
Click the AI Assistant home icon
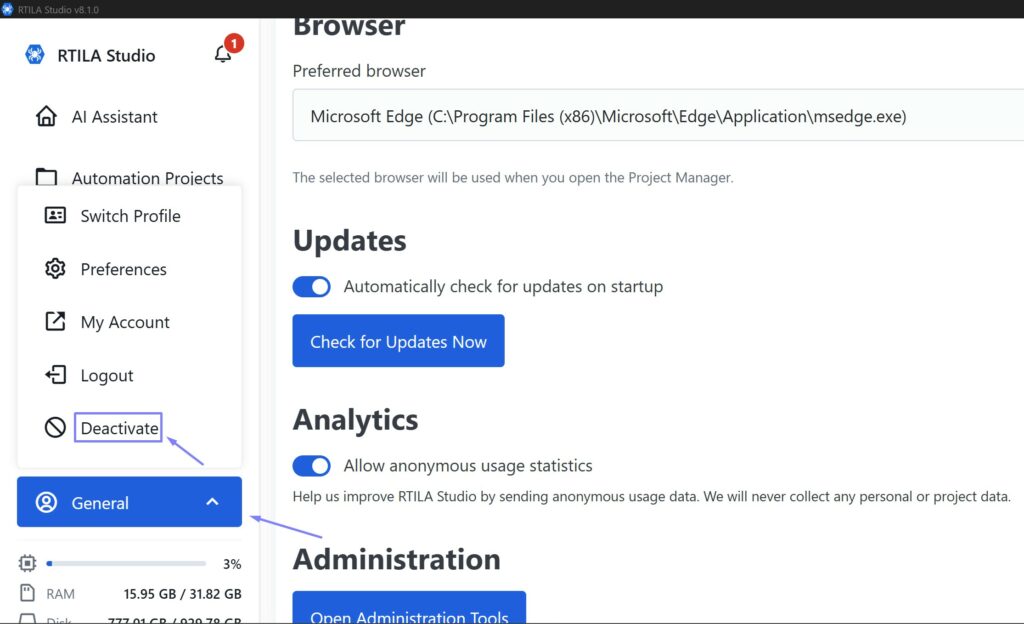46,116
